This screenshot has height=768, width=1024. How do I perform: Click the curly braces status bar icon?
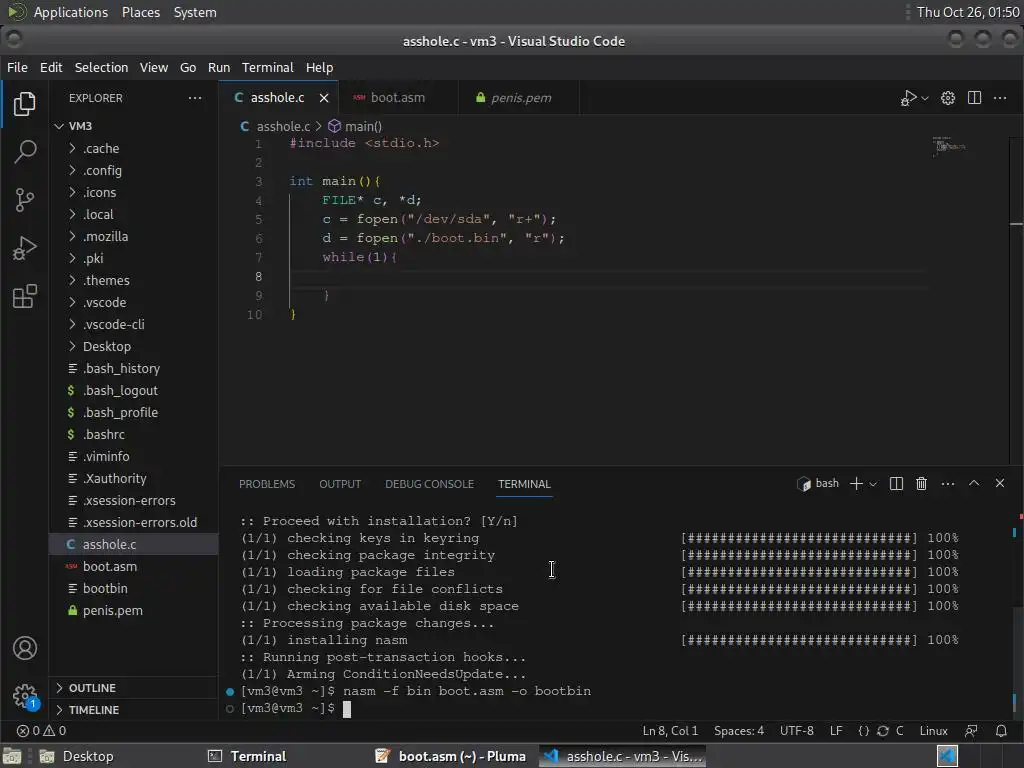click(x=863, y=731)
